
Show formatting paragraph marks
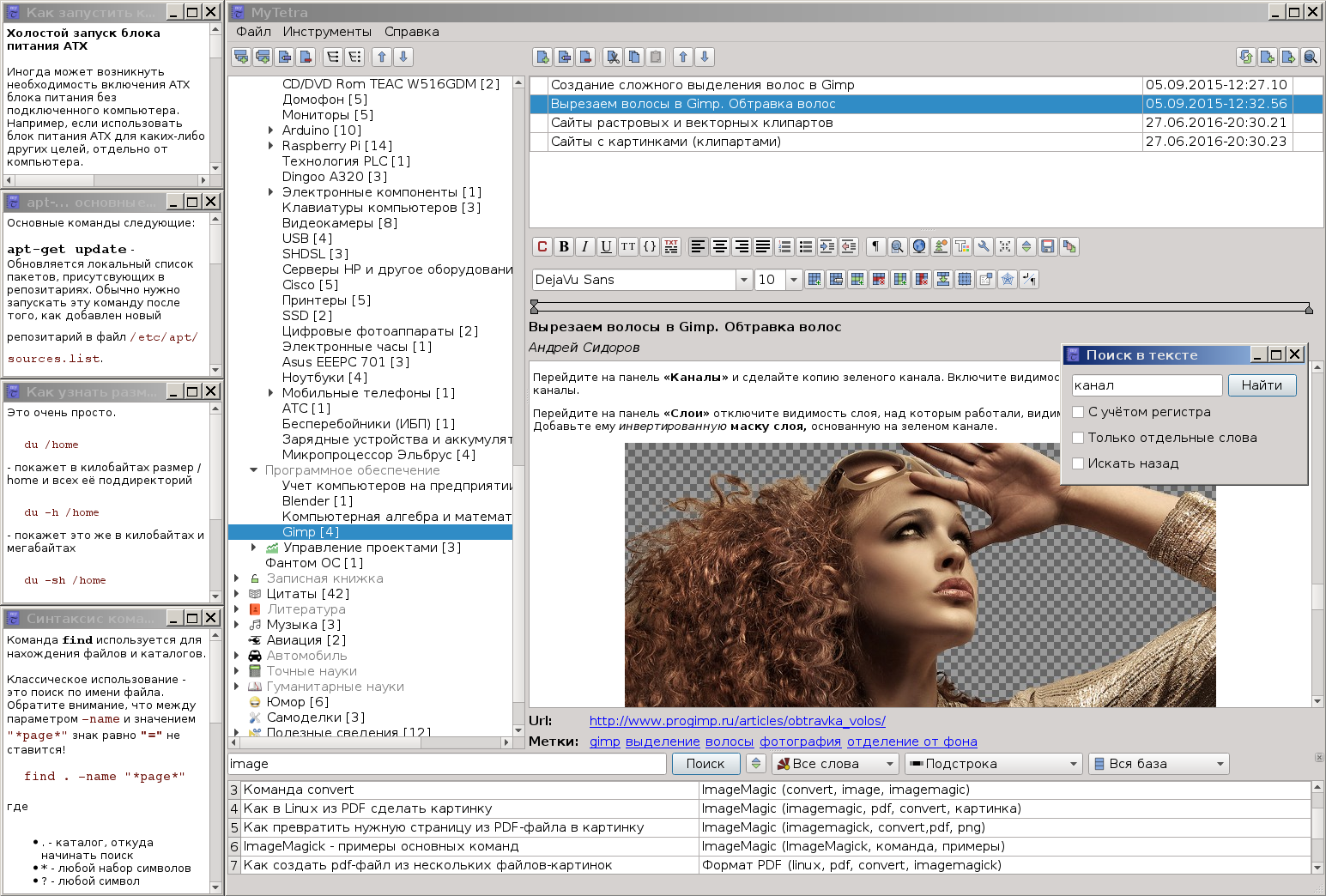876,246
